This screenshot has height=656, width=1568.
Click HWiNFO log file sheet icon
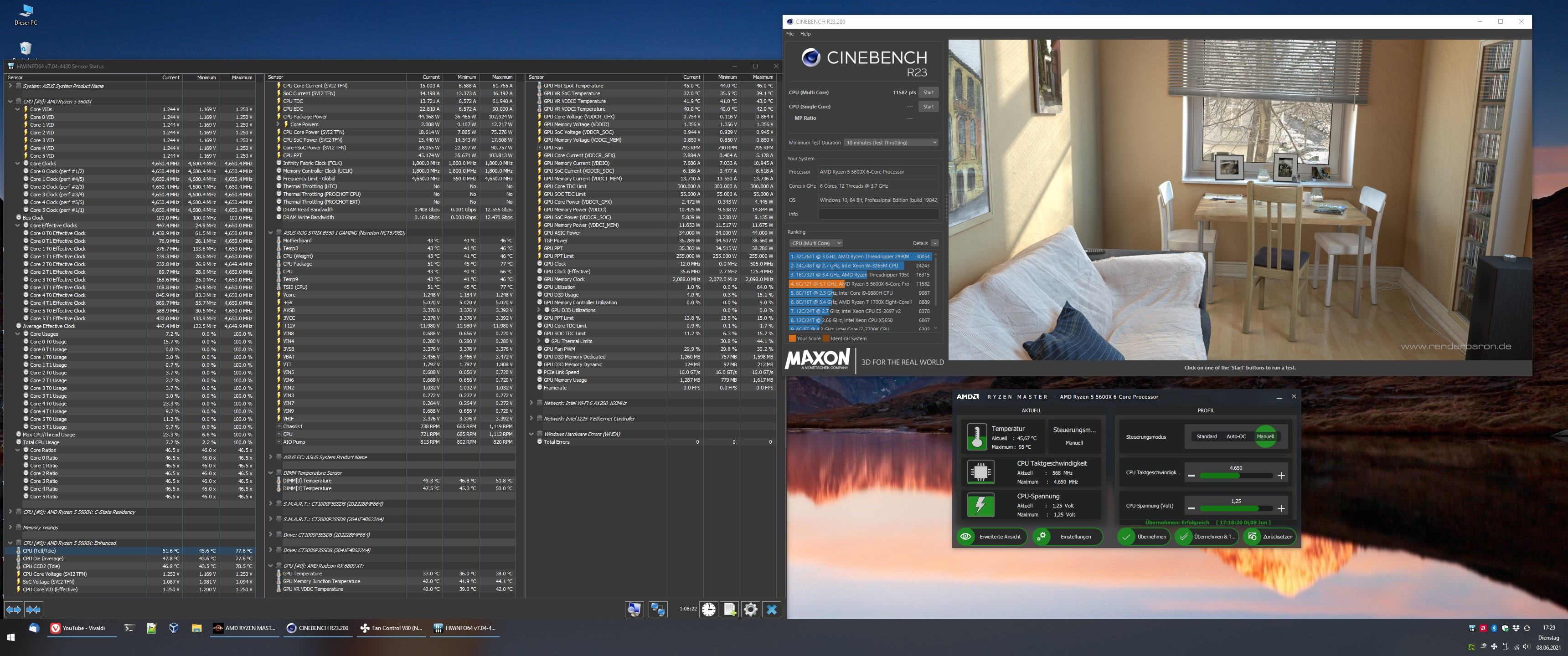click(x=730, y=609)
